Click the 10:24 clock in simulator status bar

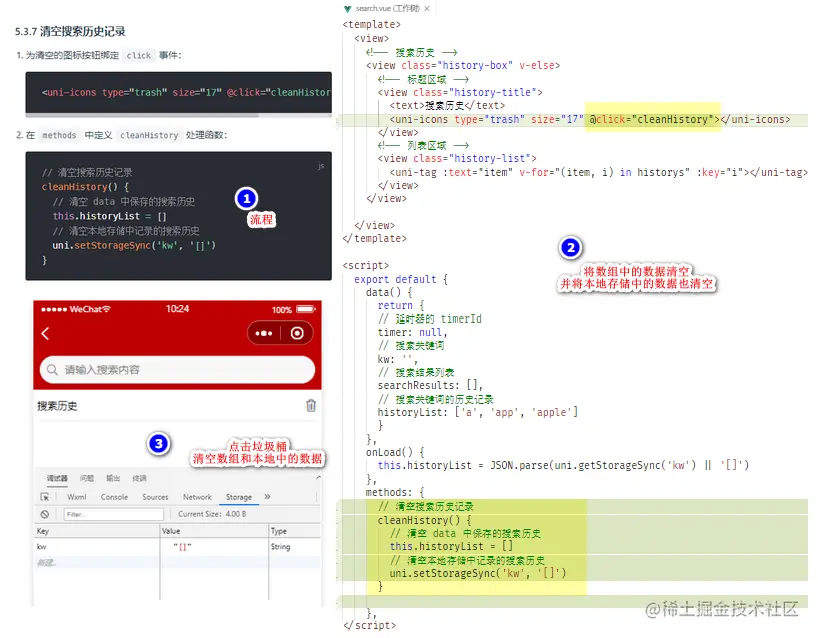pos(177,309)
